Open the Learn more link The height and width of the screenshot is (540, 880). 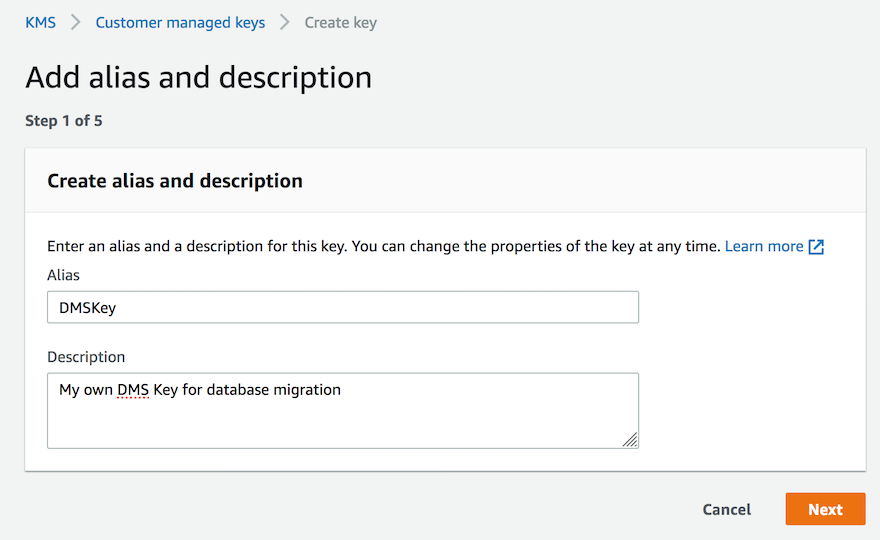point(764,246)
